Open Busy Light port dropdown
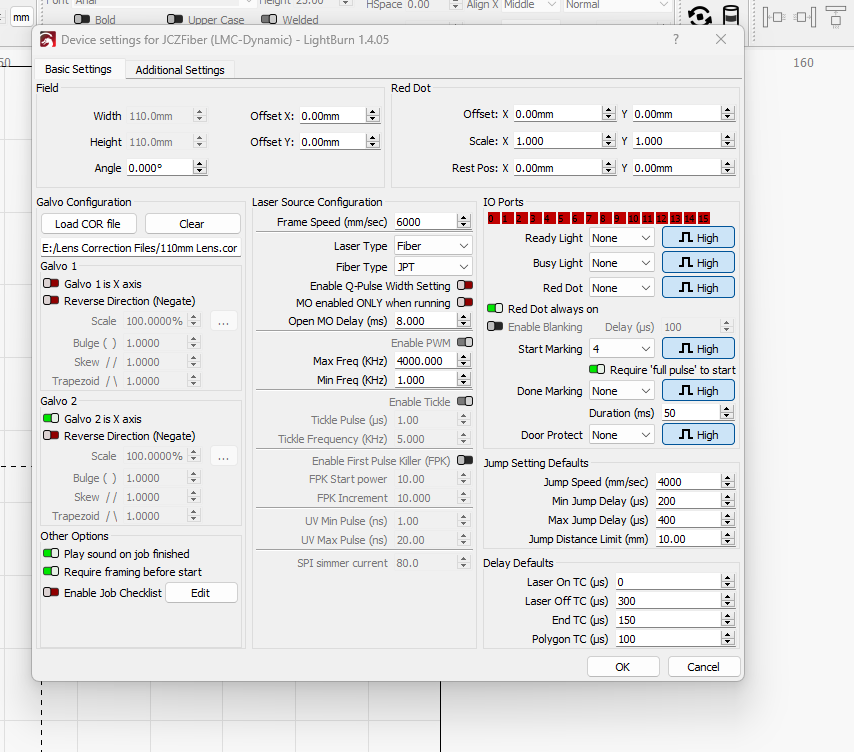Image resolution: width=854 pixels, height=752 pixels. pos(621,263)
